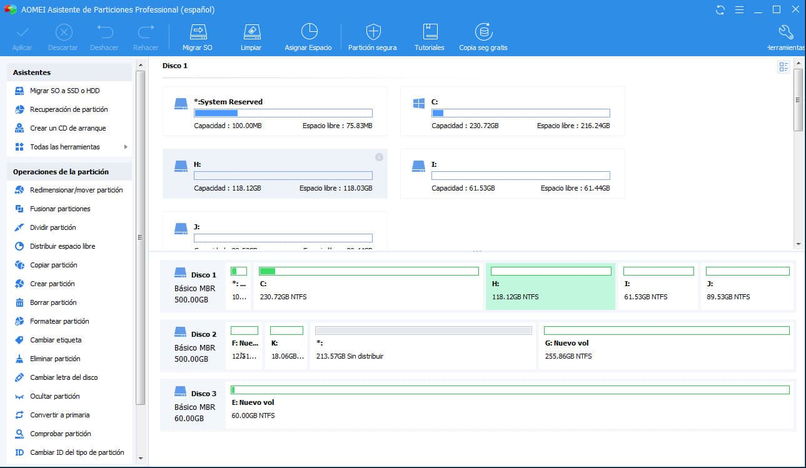Click the Asistentes section header
The image size is (806, 468).
click(x=69, y=73)
